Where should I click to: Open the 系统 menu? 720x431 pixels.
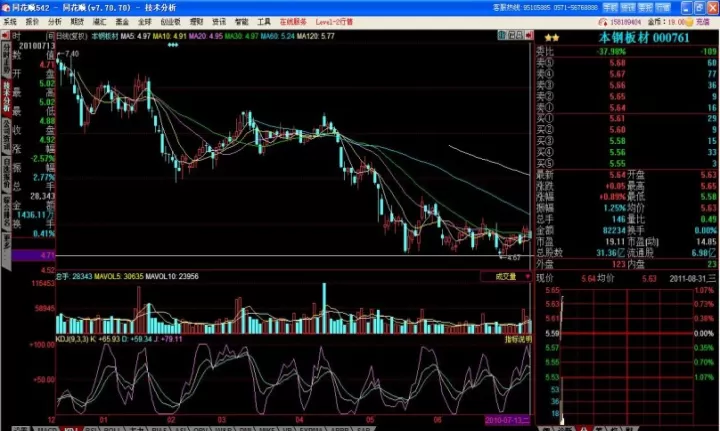point(10,22)
